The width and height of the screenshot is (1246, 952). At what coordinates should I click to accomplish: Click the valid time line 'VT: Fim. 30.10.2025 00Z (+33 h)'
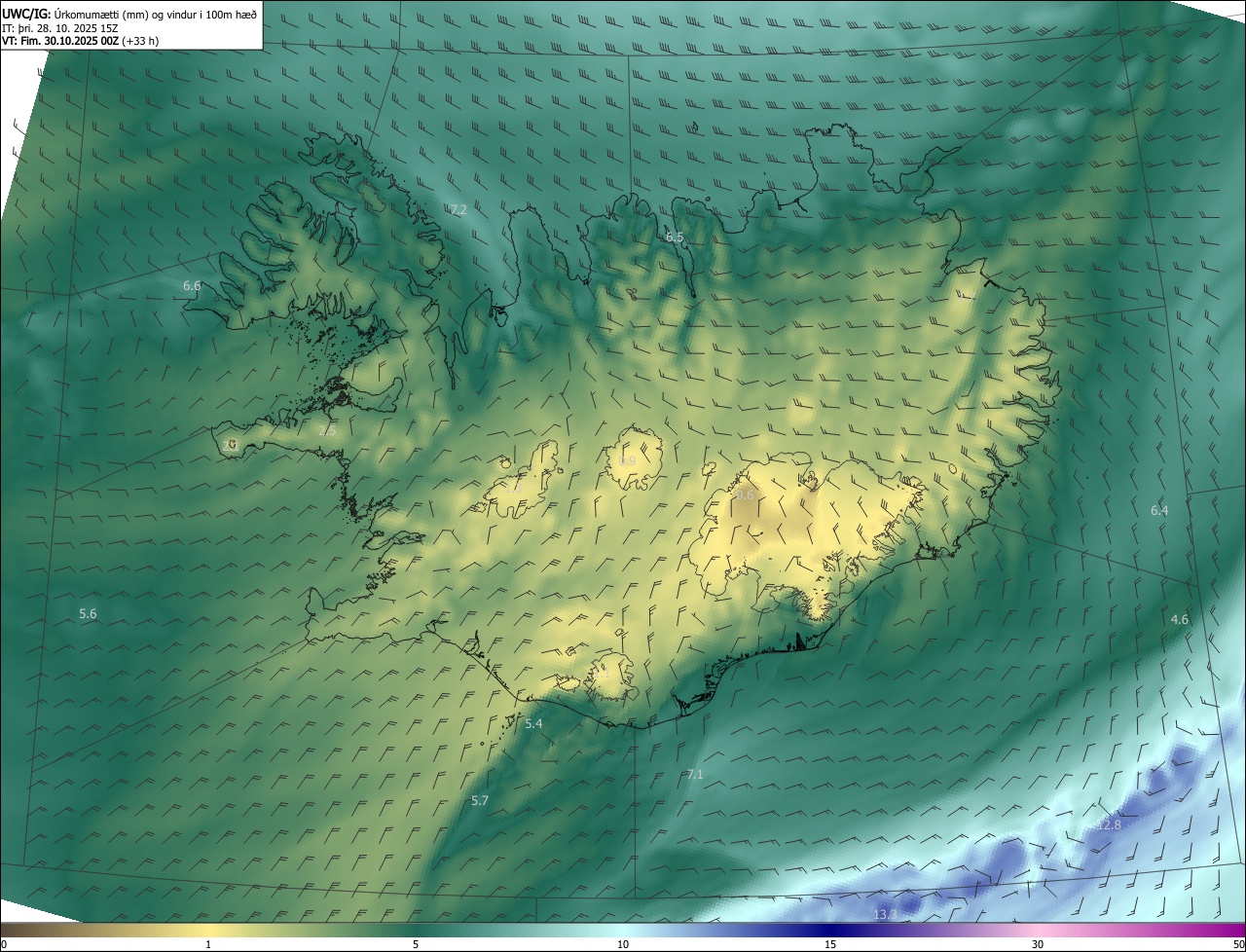point(80,41)
